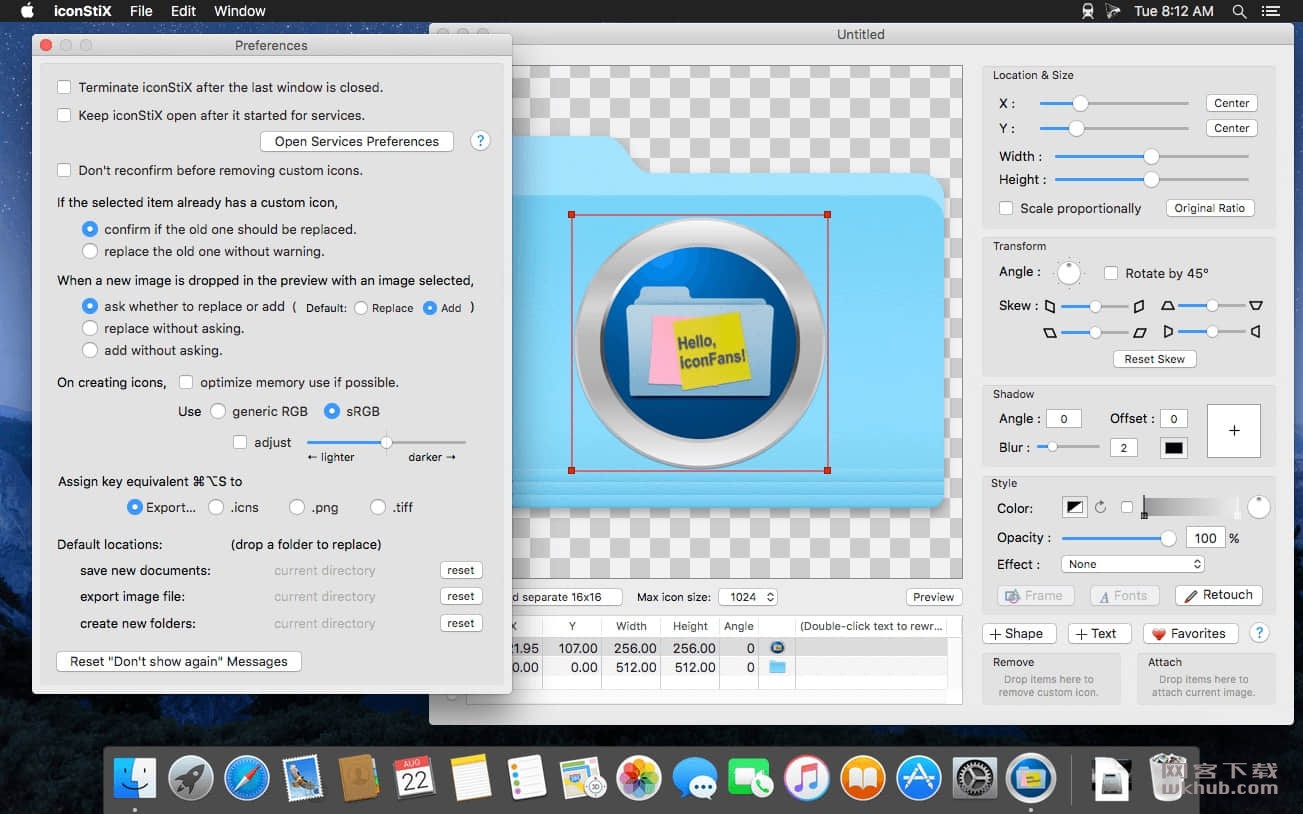Open Photos app in the Dock
1303x814 pixels.
[x=639, y=777]
